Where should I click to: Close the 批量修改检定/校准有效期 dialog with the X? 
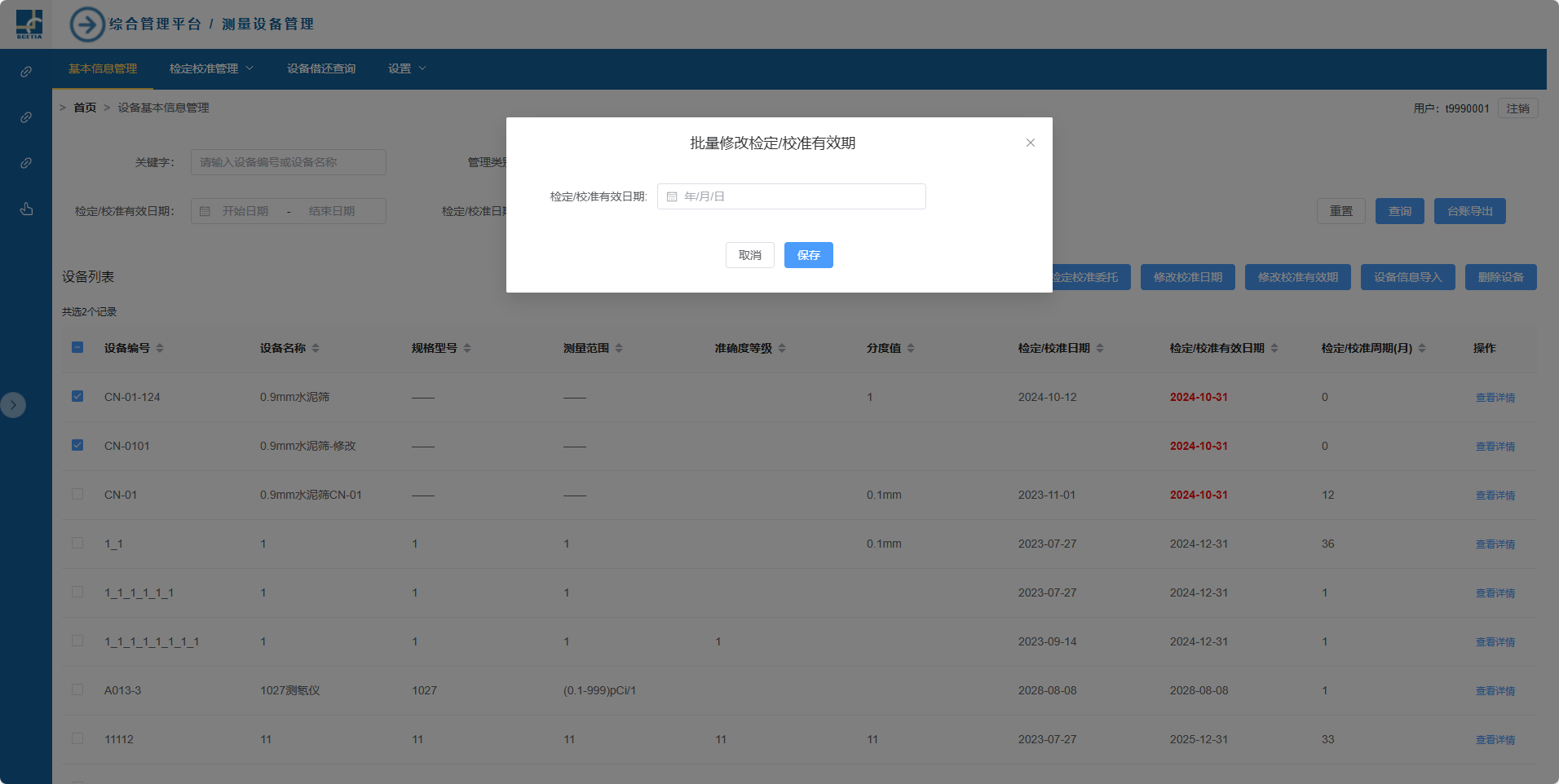(x=1031, y=143)
